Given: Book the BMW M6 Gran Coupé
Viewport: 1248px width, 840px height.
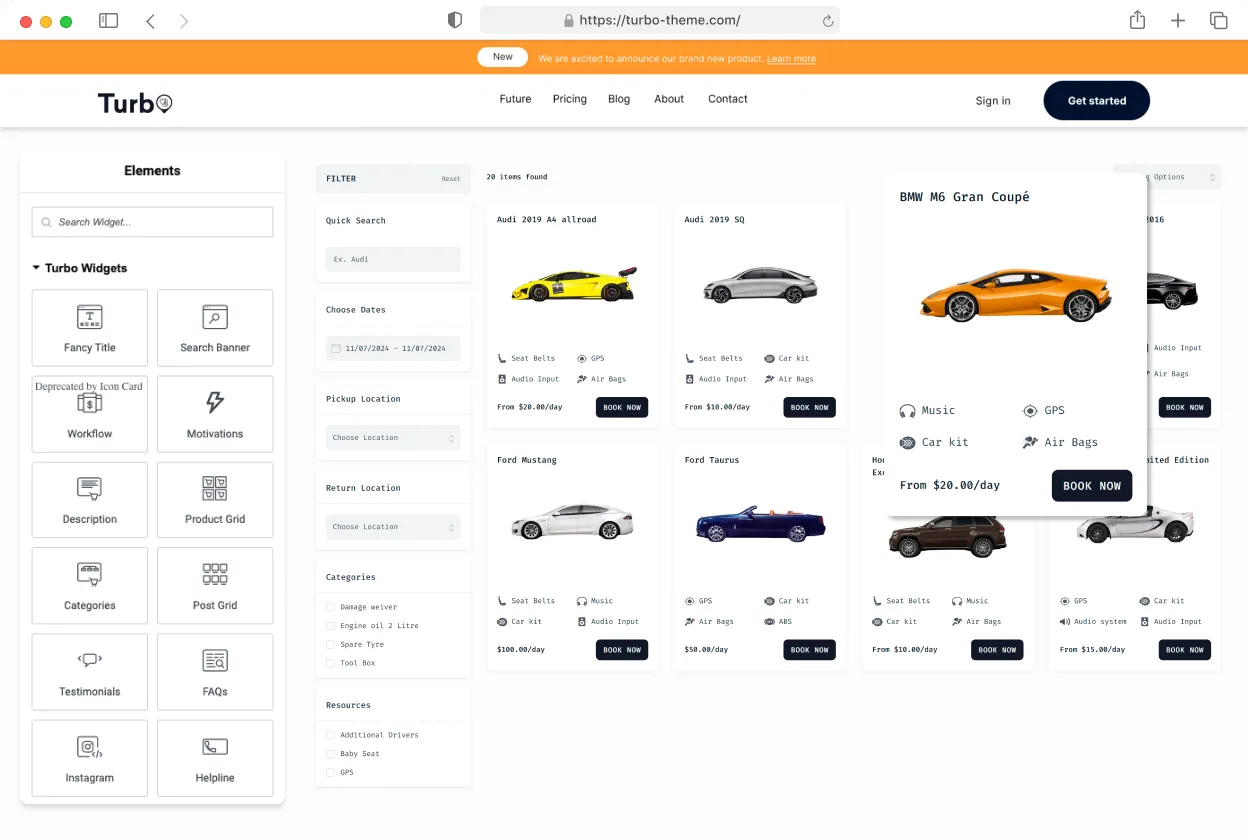Looking at the screenshot, I should [1092, 486].
